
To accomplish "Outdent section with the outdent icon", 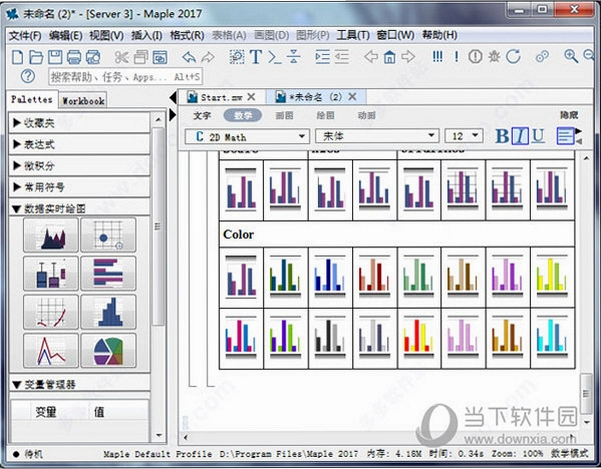I will point(342,57).
